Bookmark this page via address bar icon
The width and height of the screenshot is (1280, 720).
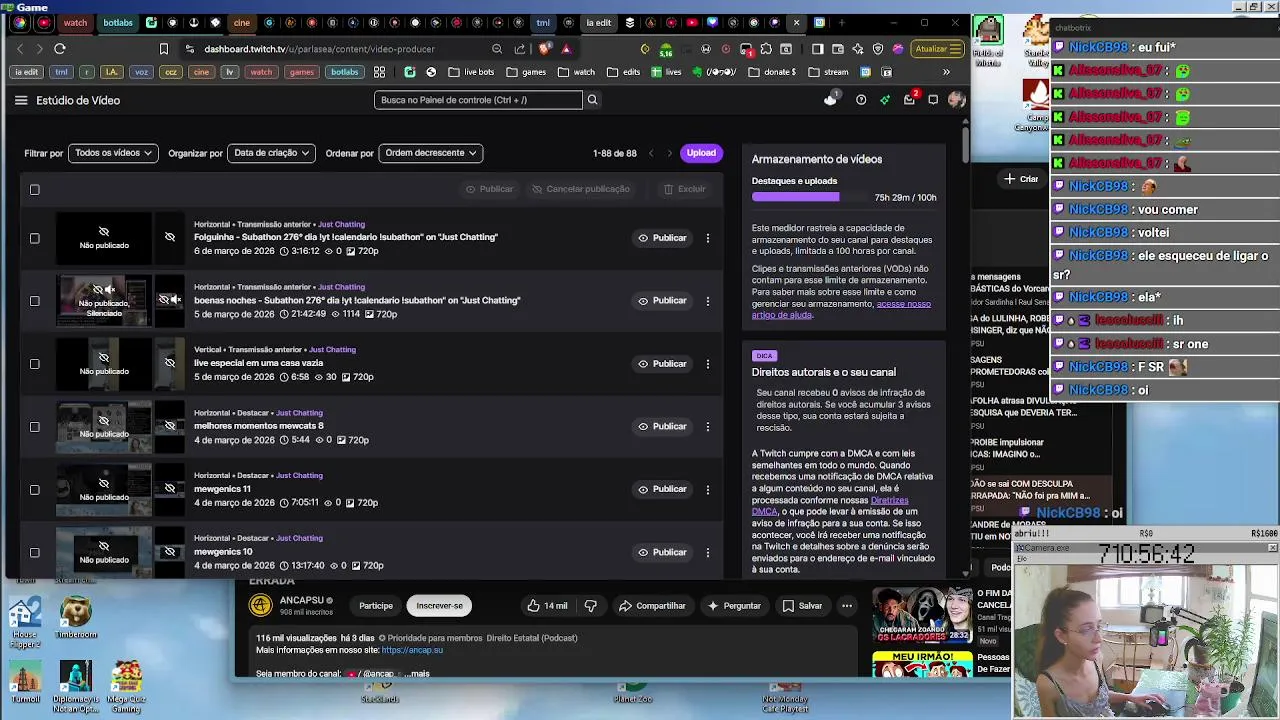(164, 49)
